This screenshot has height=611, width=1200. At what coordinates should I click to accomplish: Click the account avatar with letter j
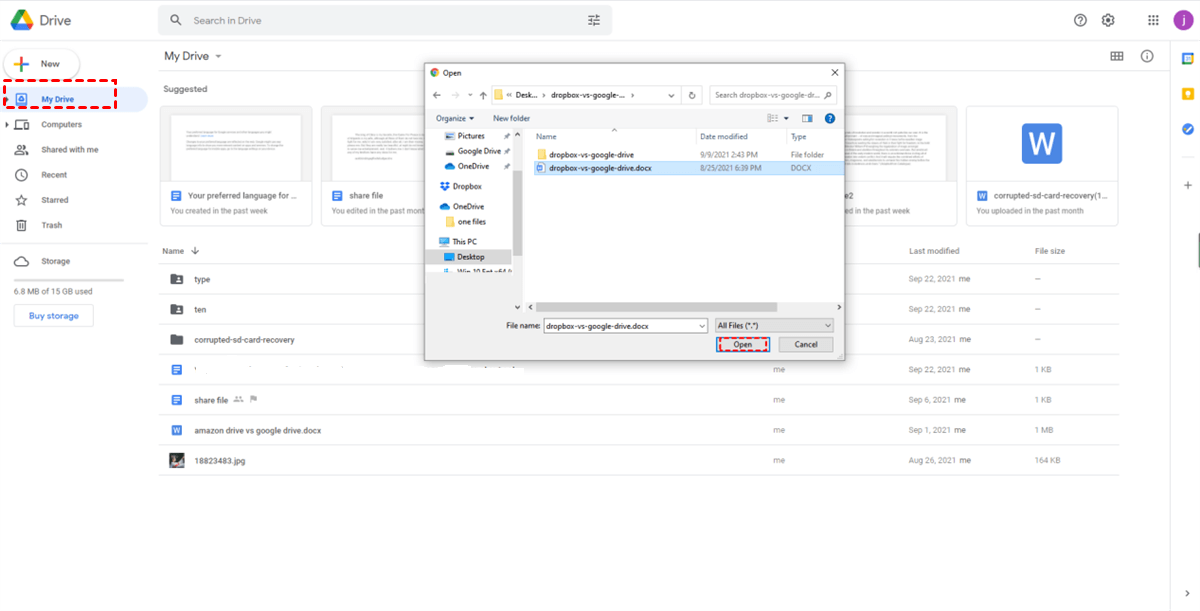pos(1181,20)
